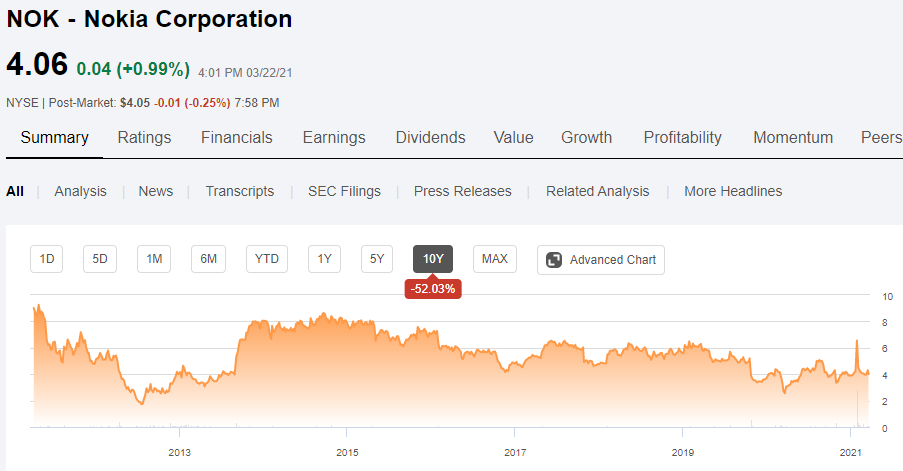Switch chart to 6M range

pyautogui.click(x=208, y=260)
